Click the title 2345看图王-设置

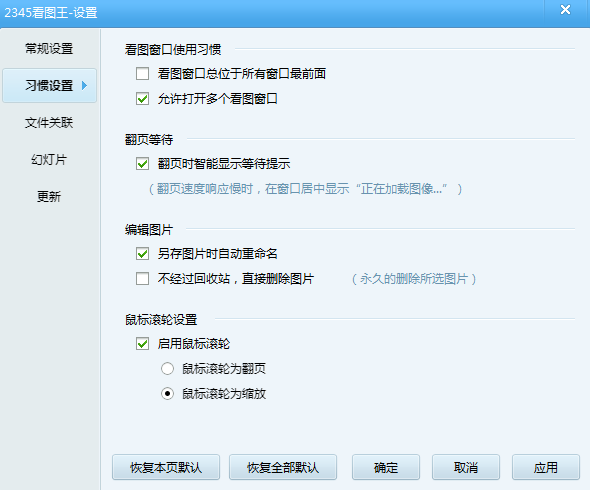pyautogui.click(x=51, y=13)
